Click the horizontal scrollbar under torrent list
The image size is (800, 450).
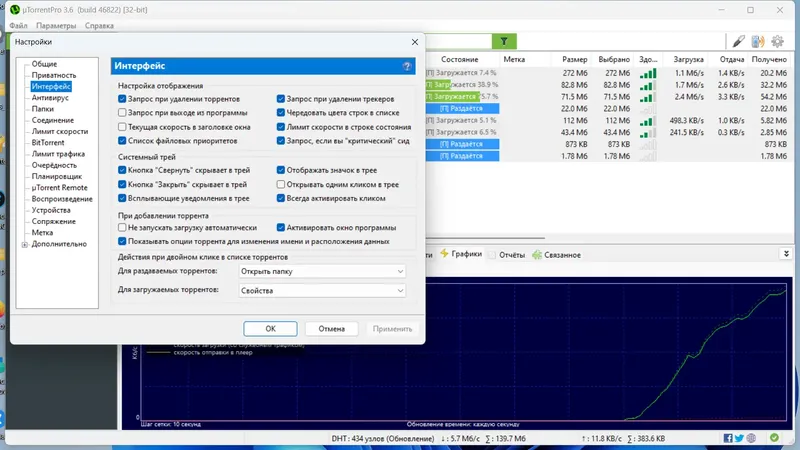(x=485, y=238)
